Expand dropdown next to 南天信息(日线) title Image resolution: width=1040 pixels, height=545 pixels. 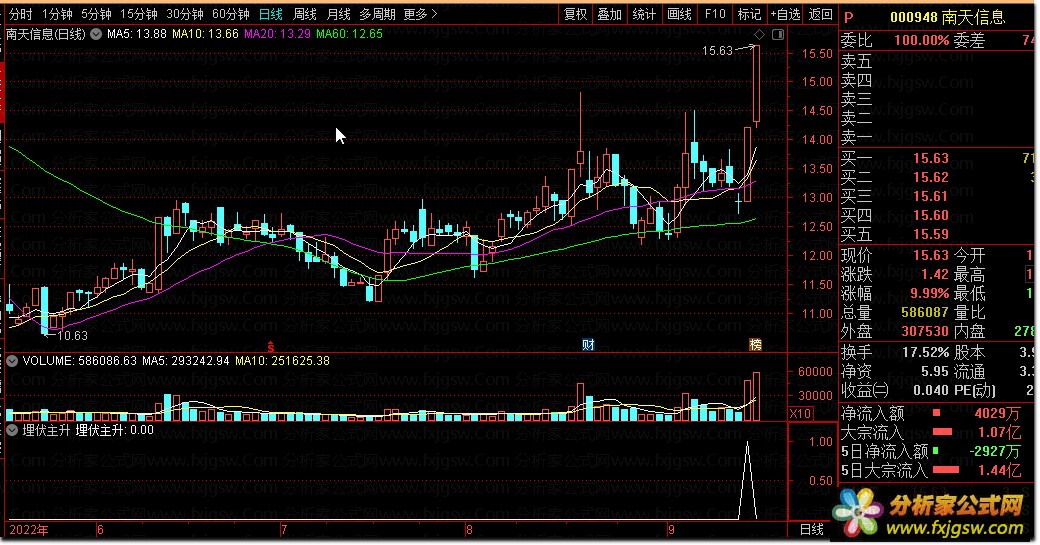coord(96,34)
